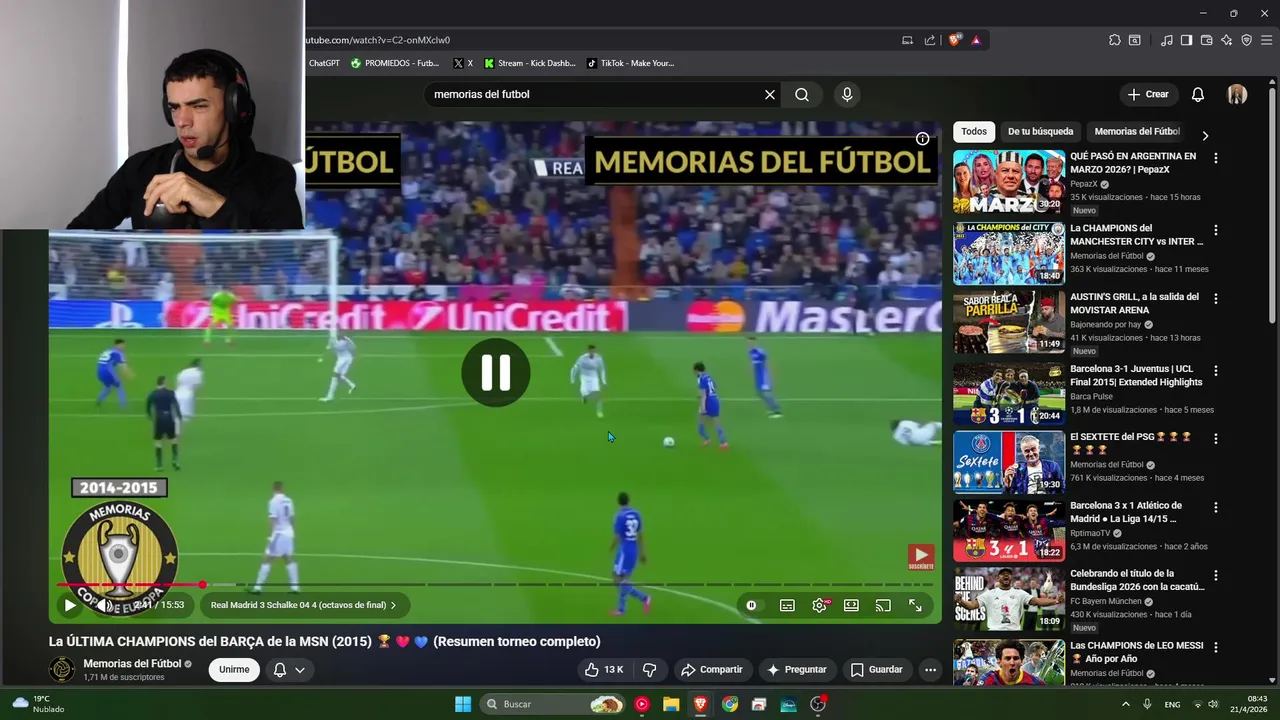Open YouTube notifications bell
This screenshot has height=720, width=1280.
pyautogui.click(x=1197, y=94)
